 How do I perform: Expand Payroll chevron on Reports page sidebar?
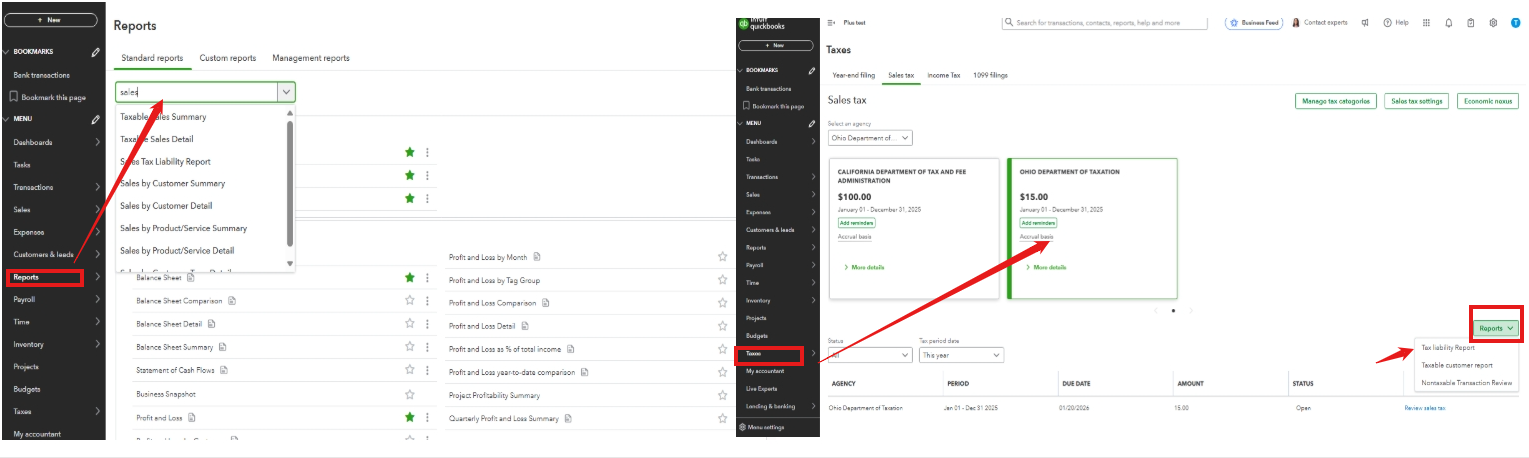(x=98, y=299)
